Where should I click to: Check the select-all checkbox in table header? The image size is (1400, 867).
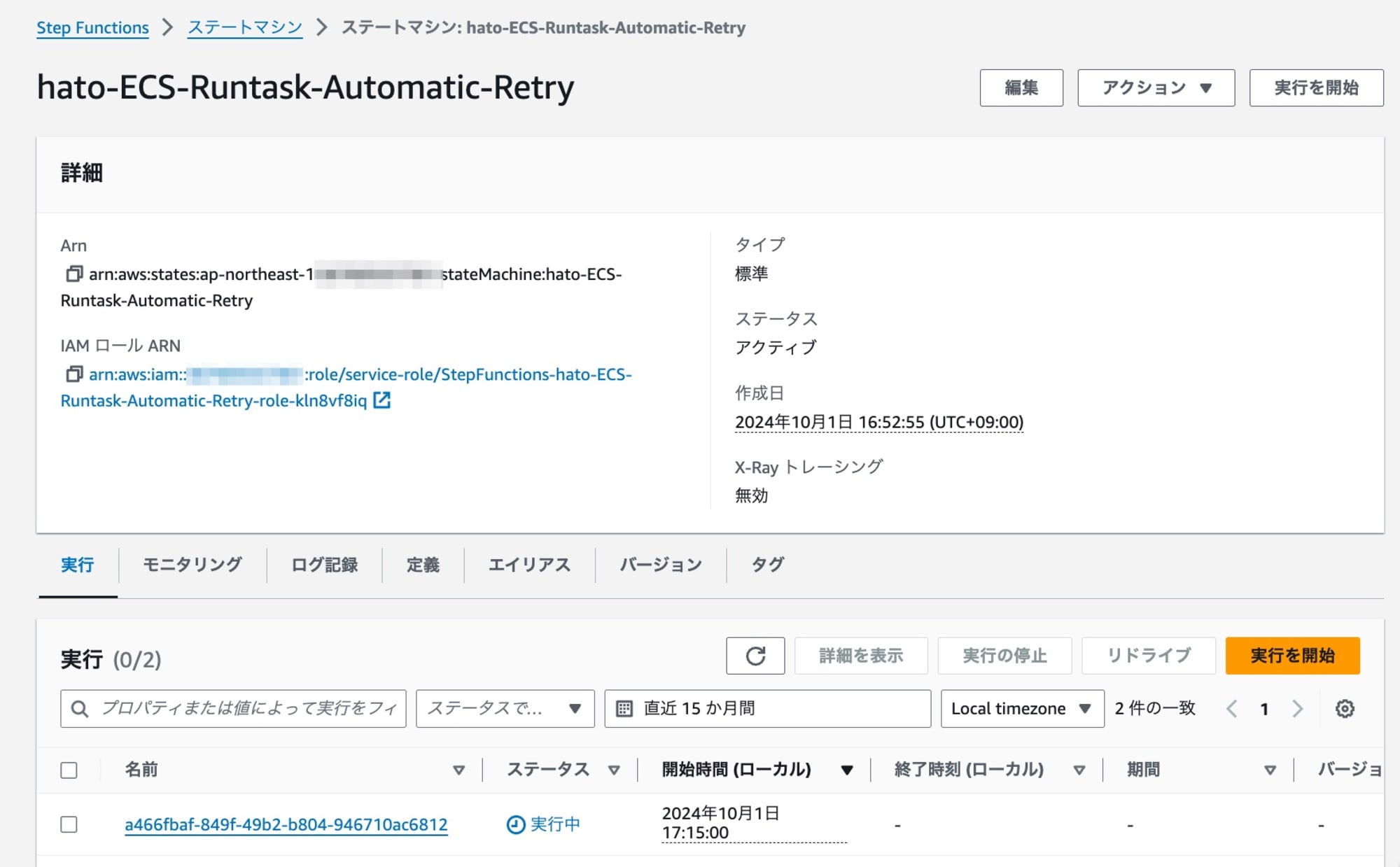pyautogui.click(x=70, y=769)
